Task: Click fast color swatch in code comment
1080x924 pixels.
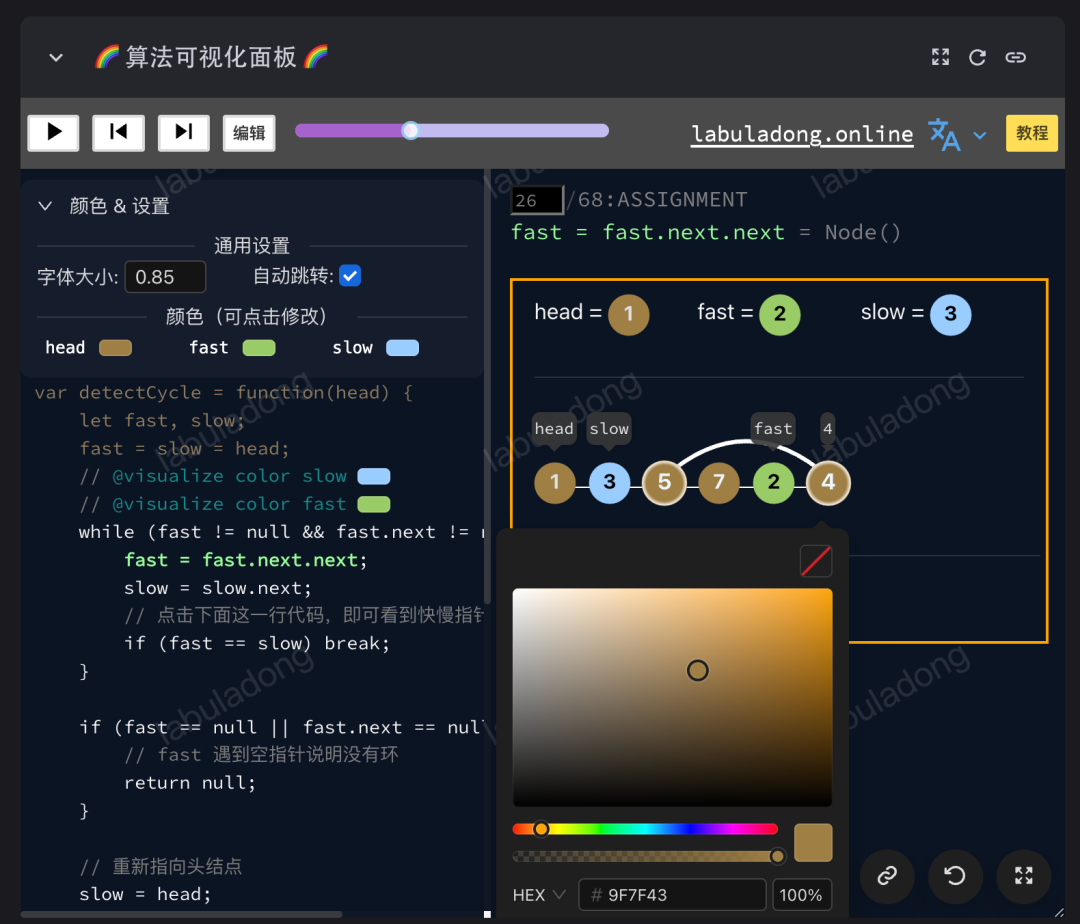Action: pyautogui.click(x=374, y=504)
